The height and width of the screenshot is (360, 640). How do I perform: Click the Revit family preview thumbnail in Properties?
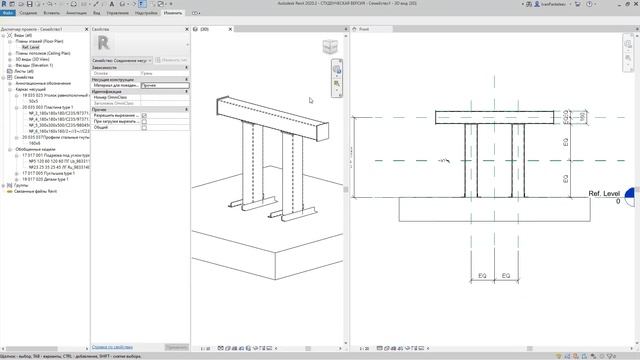pos(103,43)
